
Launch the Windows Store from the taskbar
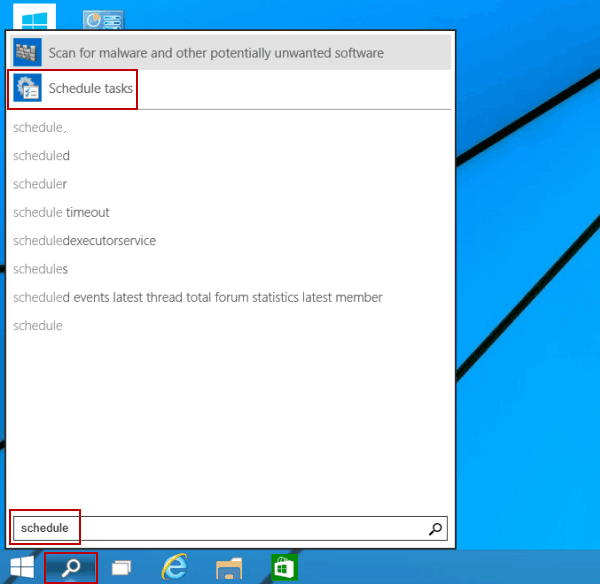(284, 568)
